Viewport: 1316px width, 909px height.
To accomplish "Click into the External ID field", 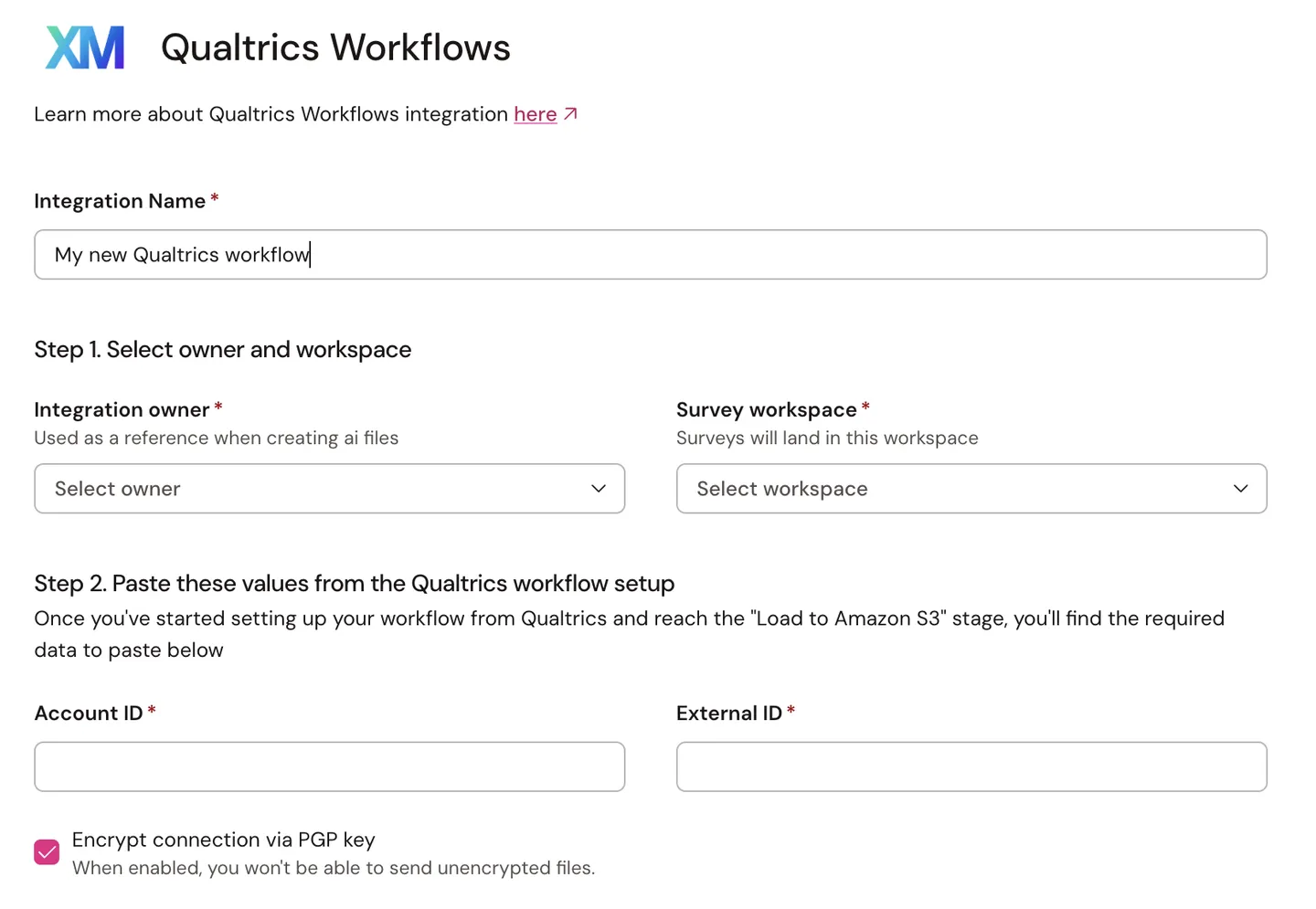I will pyautogui.click(x=971, y=766).
